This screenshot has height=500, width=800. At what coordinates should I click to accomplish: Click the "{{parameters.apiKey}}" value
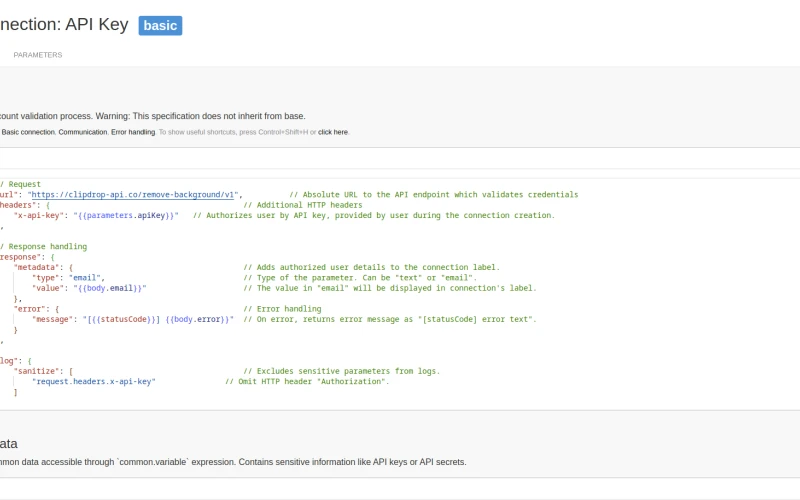(x=128, y=215)
